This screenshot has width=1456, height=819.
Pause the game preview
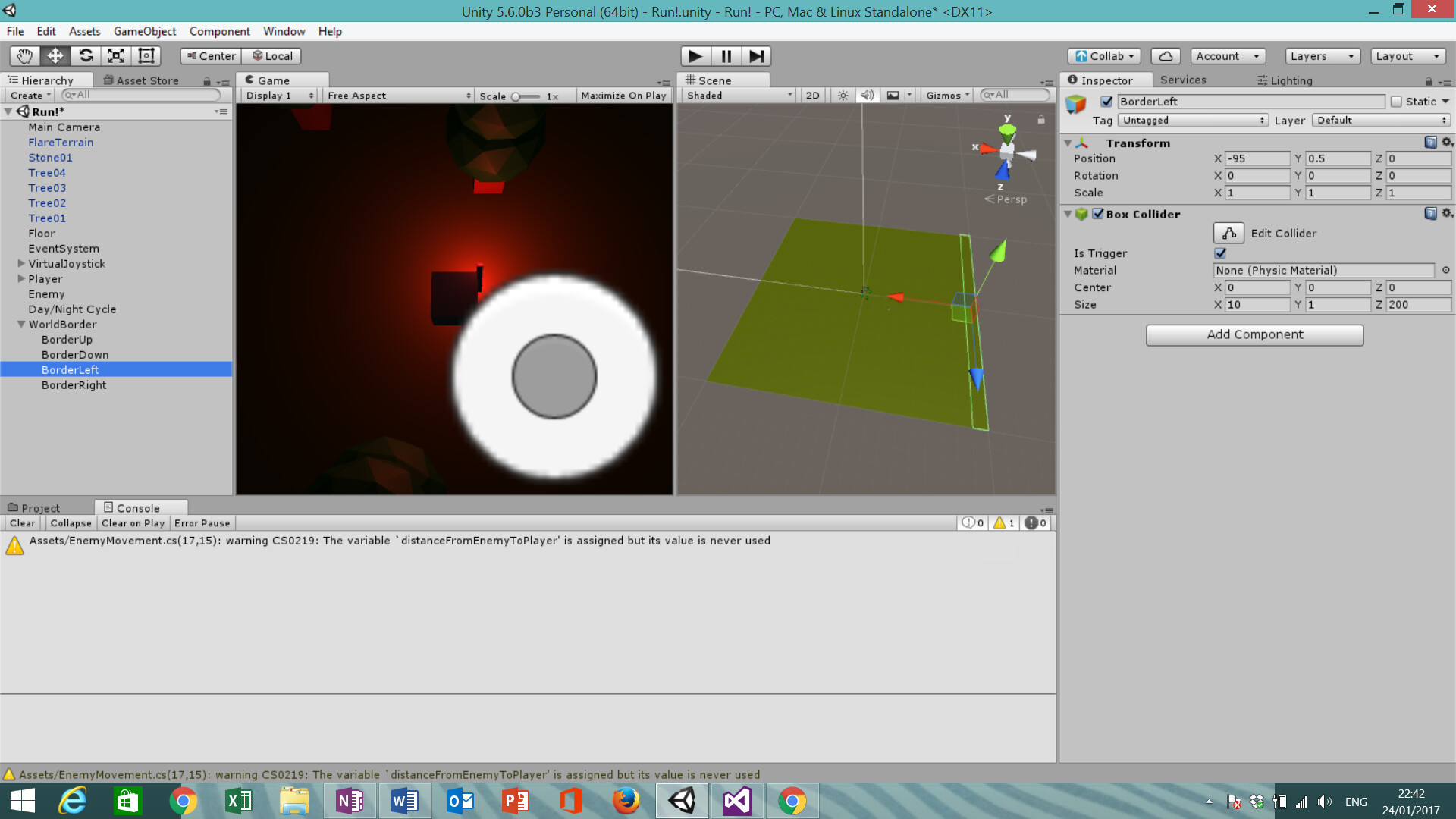click(726, 55)
